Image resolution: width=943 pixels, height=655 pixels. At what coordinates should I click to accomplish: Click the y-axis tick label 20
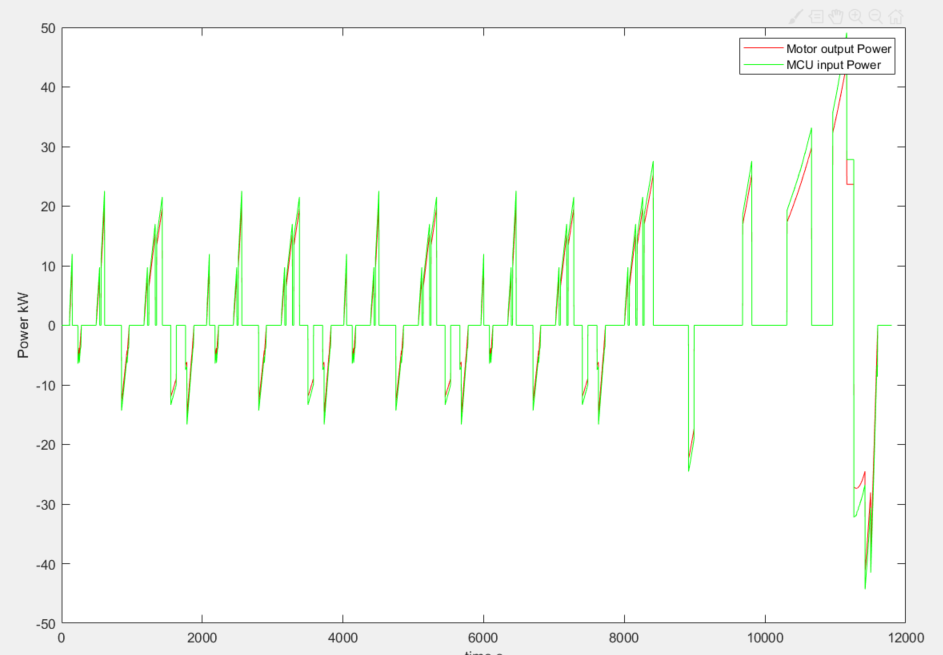[x=48, y=207]
